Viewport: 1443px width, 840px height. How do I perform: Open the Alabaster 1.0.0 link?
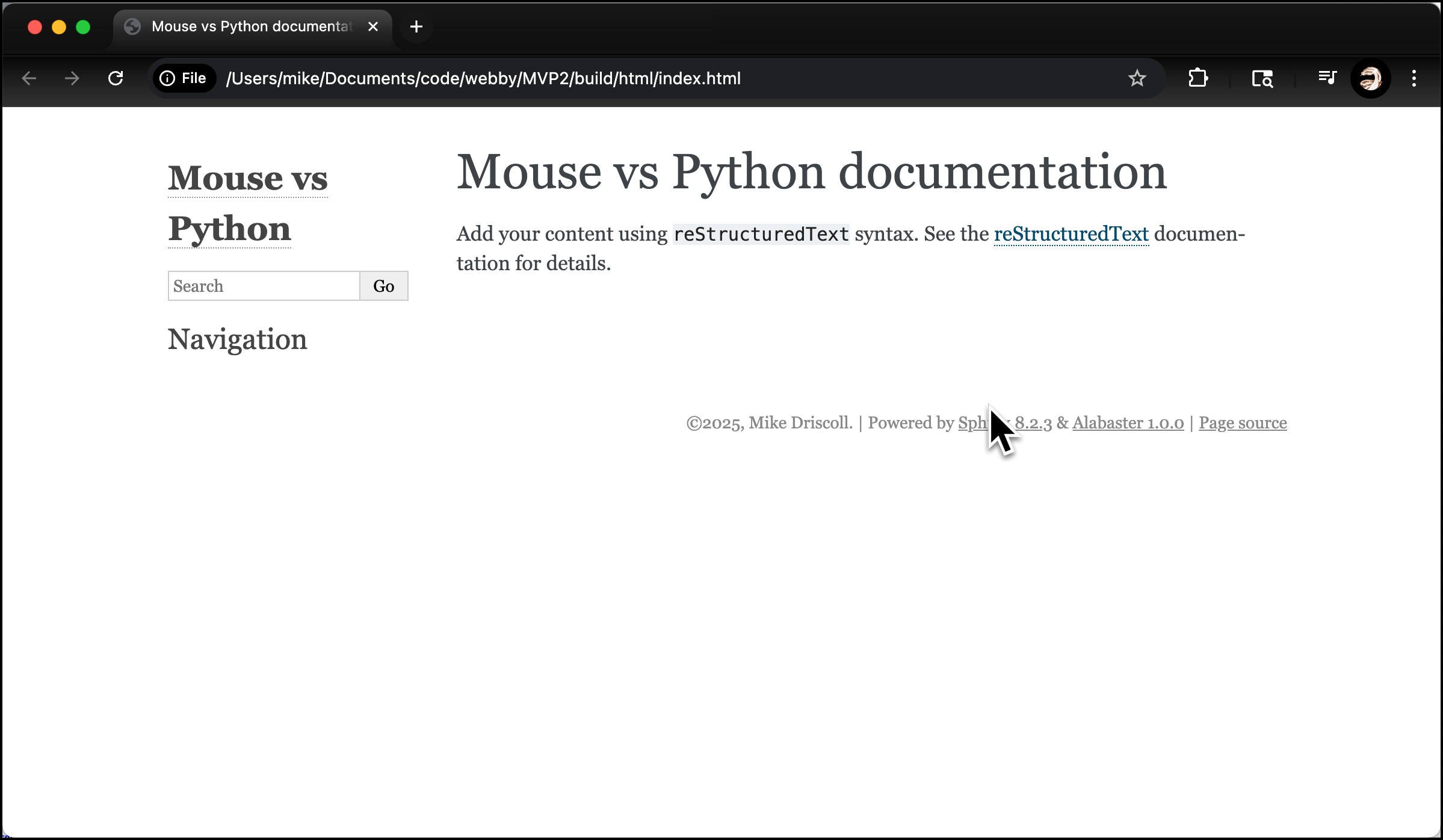(1127, 423)
